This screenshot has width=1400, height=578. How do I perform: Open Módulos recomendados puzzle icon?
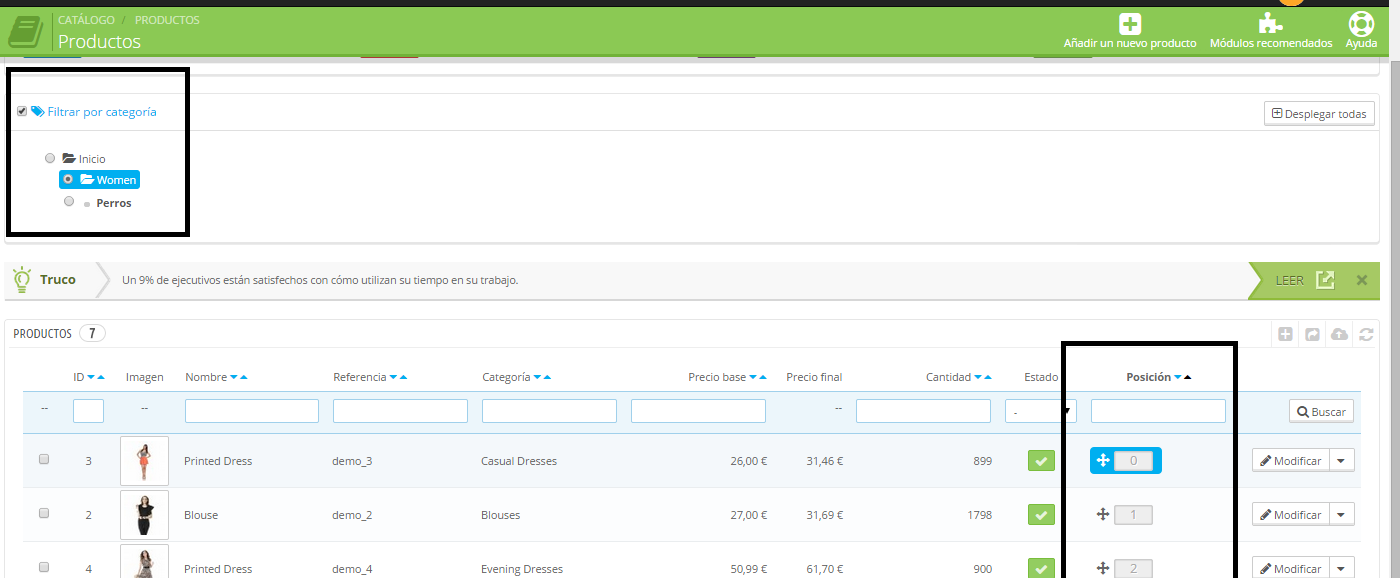(1270, 25)
